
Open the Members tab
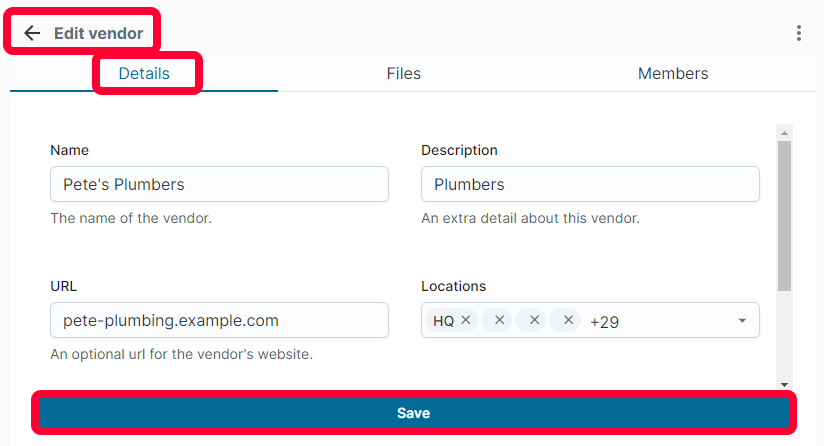click(673, 74)
